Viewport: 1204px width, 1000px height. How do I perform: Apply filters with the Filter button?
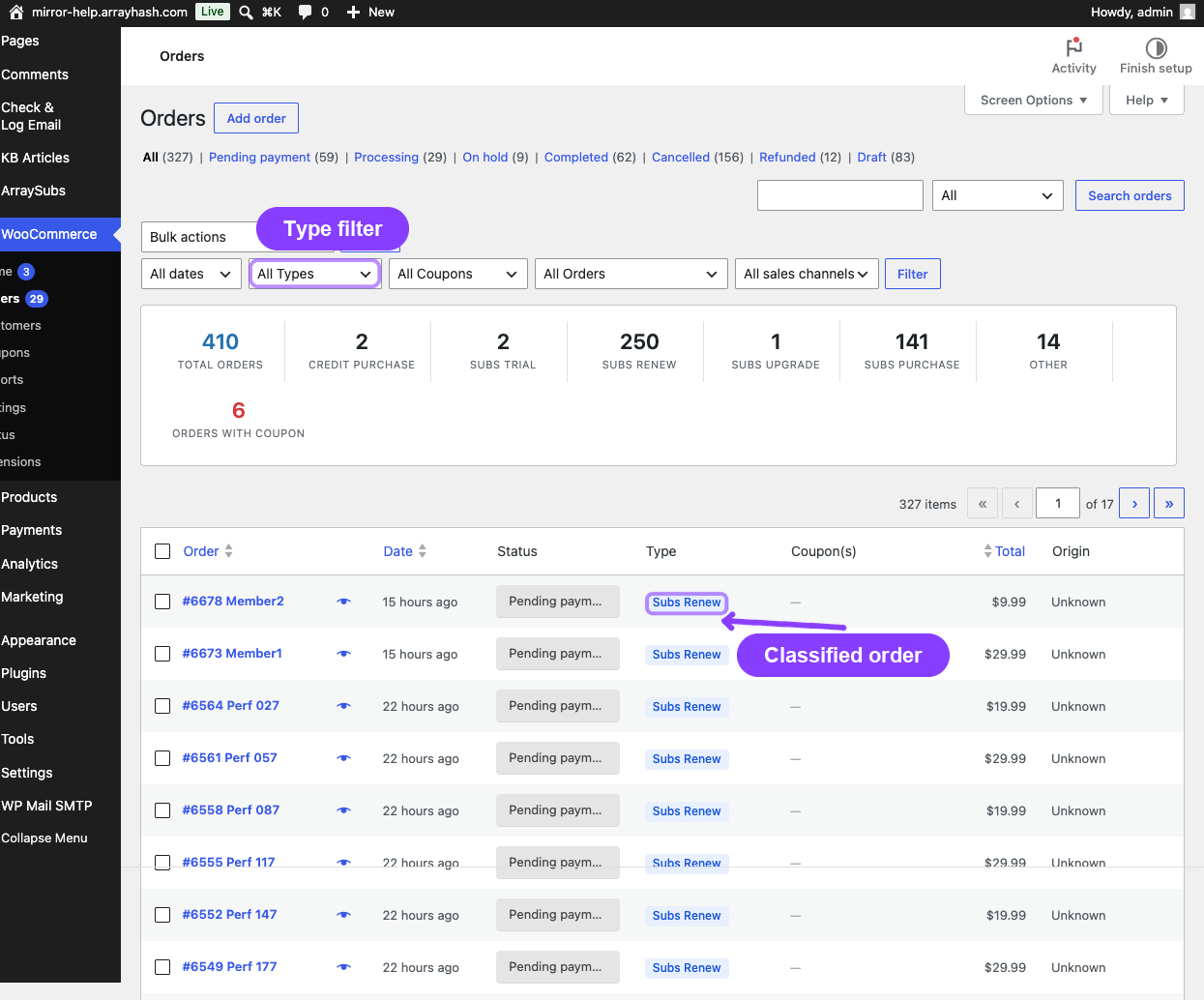click(x=913, y=274)
